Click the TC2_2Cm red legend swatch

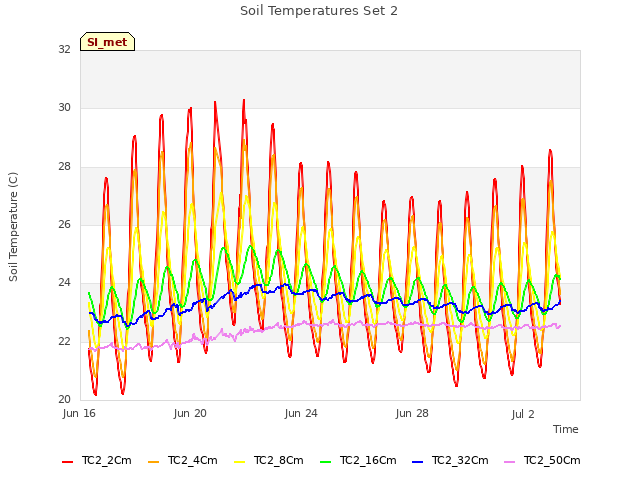pyautogui.click(x=67, y=462)
